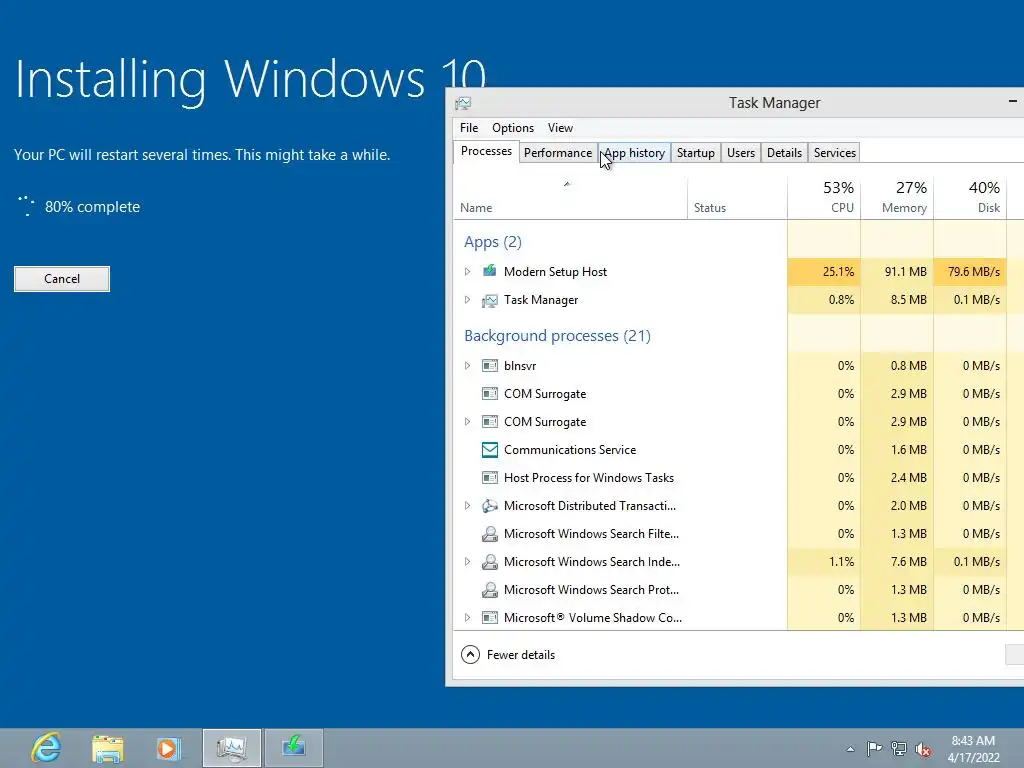The width and height of the screenshot is (1024, 768).
Task: Click the Host Process for Windows Tasks icon
Action: (x=490, y=478)
